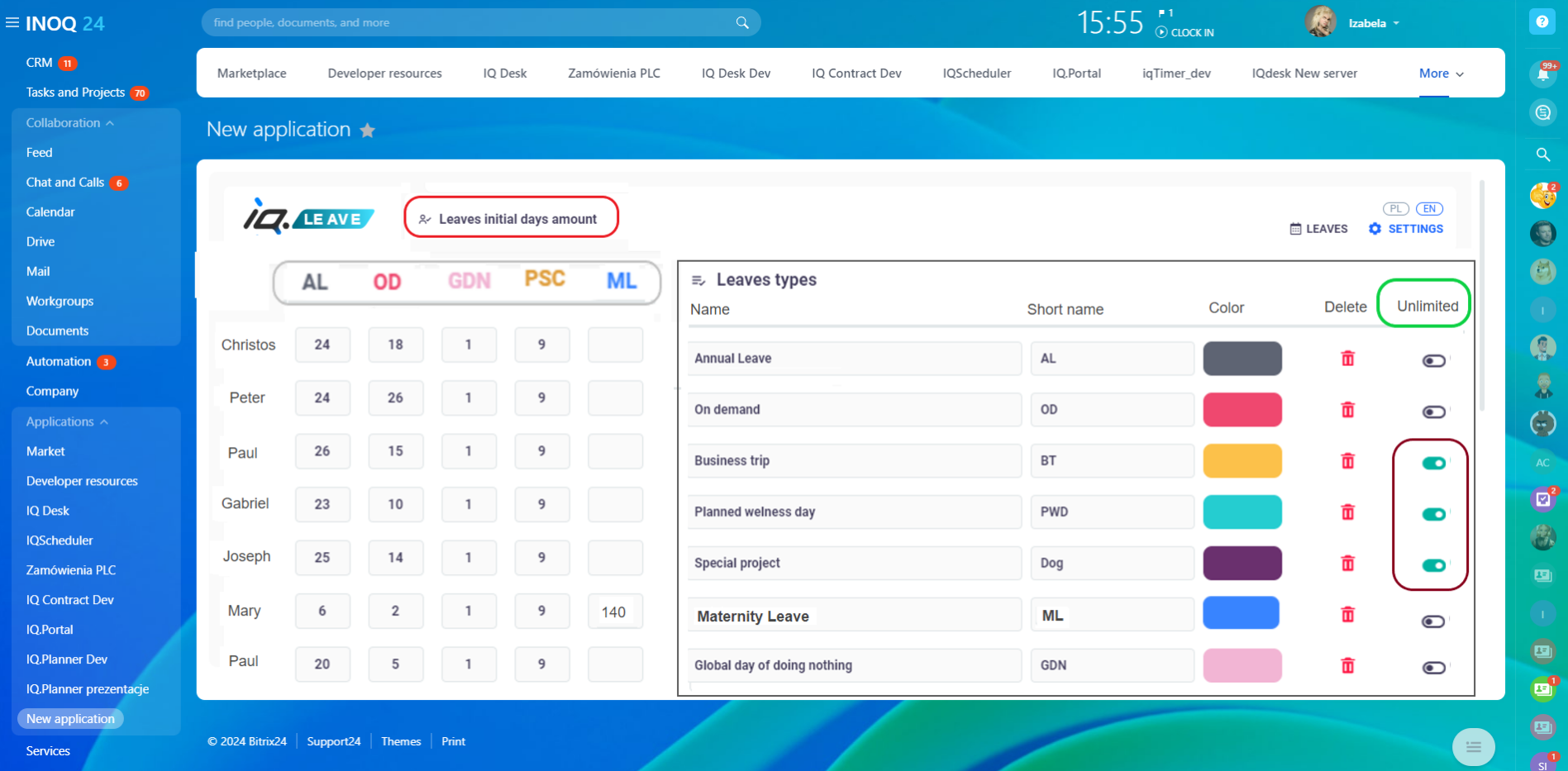Delete the Global day of doing nothing type

[1347, 665]
